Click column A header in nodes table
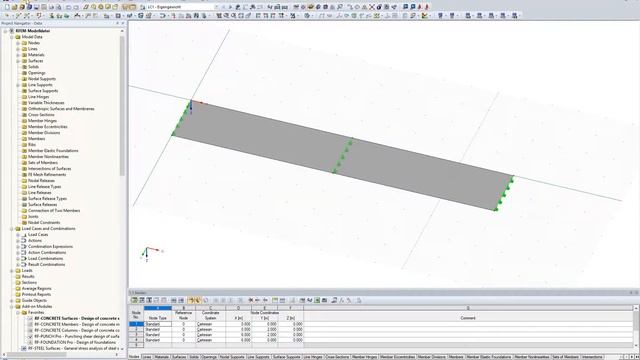The width and height of the screenshot is (640, 360). pyautogui.click(x=158, y=308)
